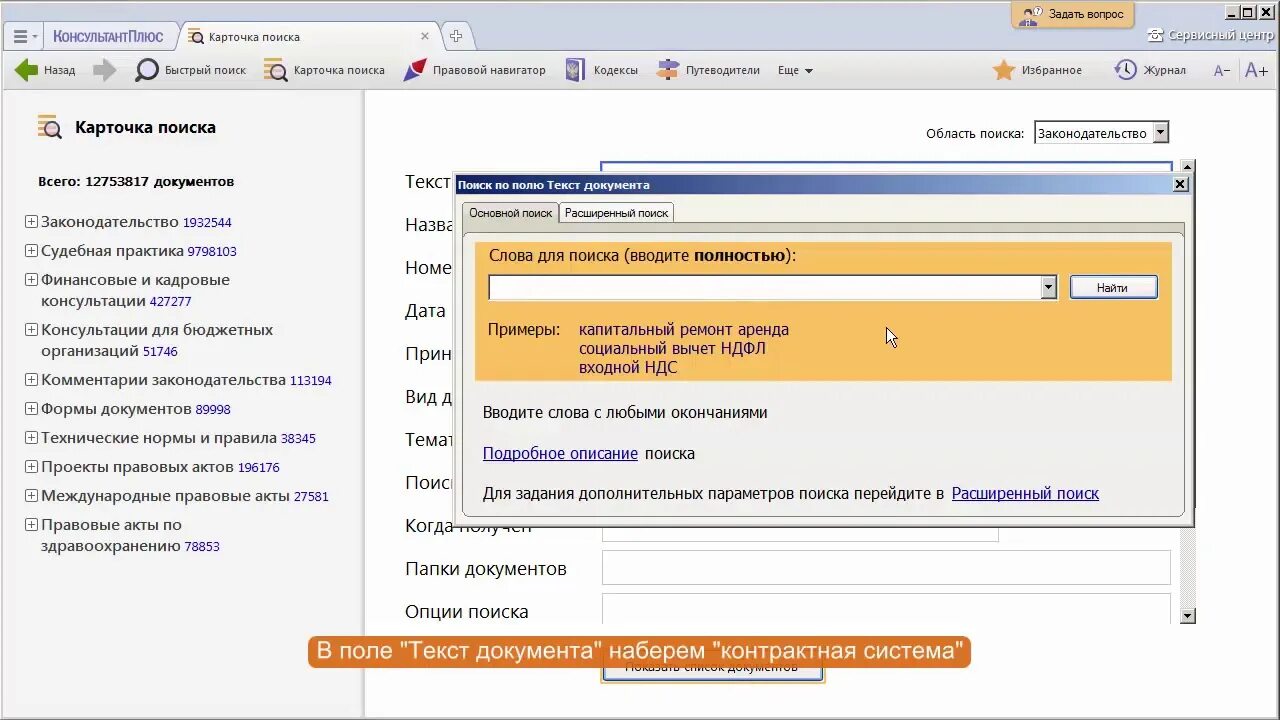Expand Международные правовые акты node
This screenshot has height=720, width=1280.
coord(31,496)
